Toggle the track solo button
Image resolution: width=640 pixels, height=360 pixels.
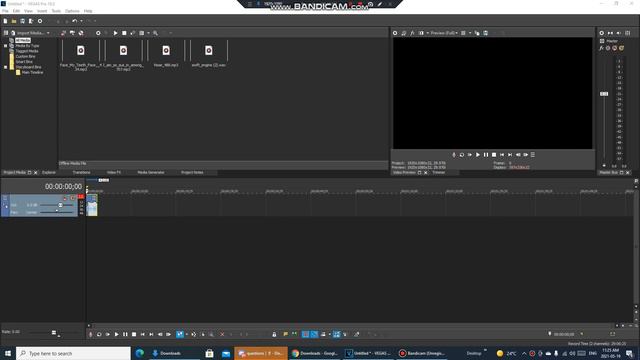pos(73,198)
